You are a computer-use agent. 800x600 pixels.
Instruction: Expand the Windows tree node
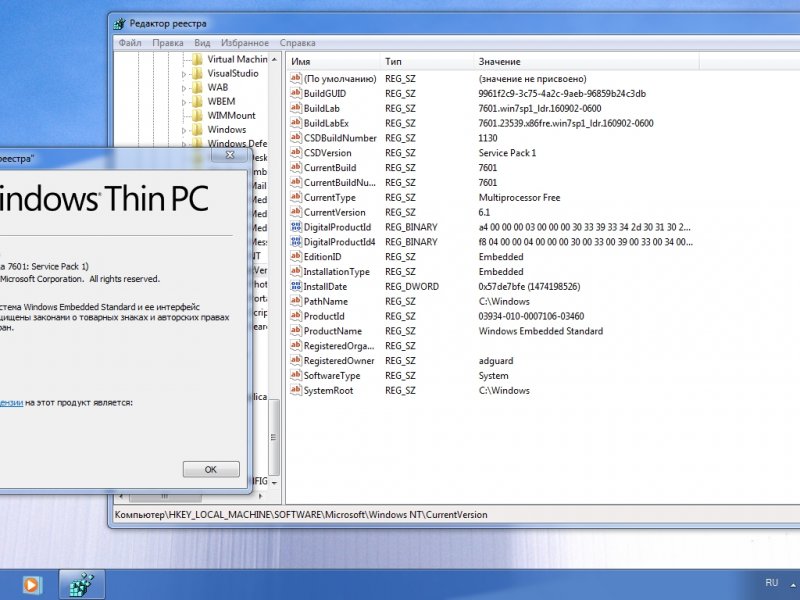184,131
